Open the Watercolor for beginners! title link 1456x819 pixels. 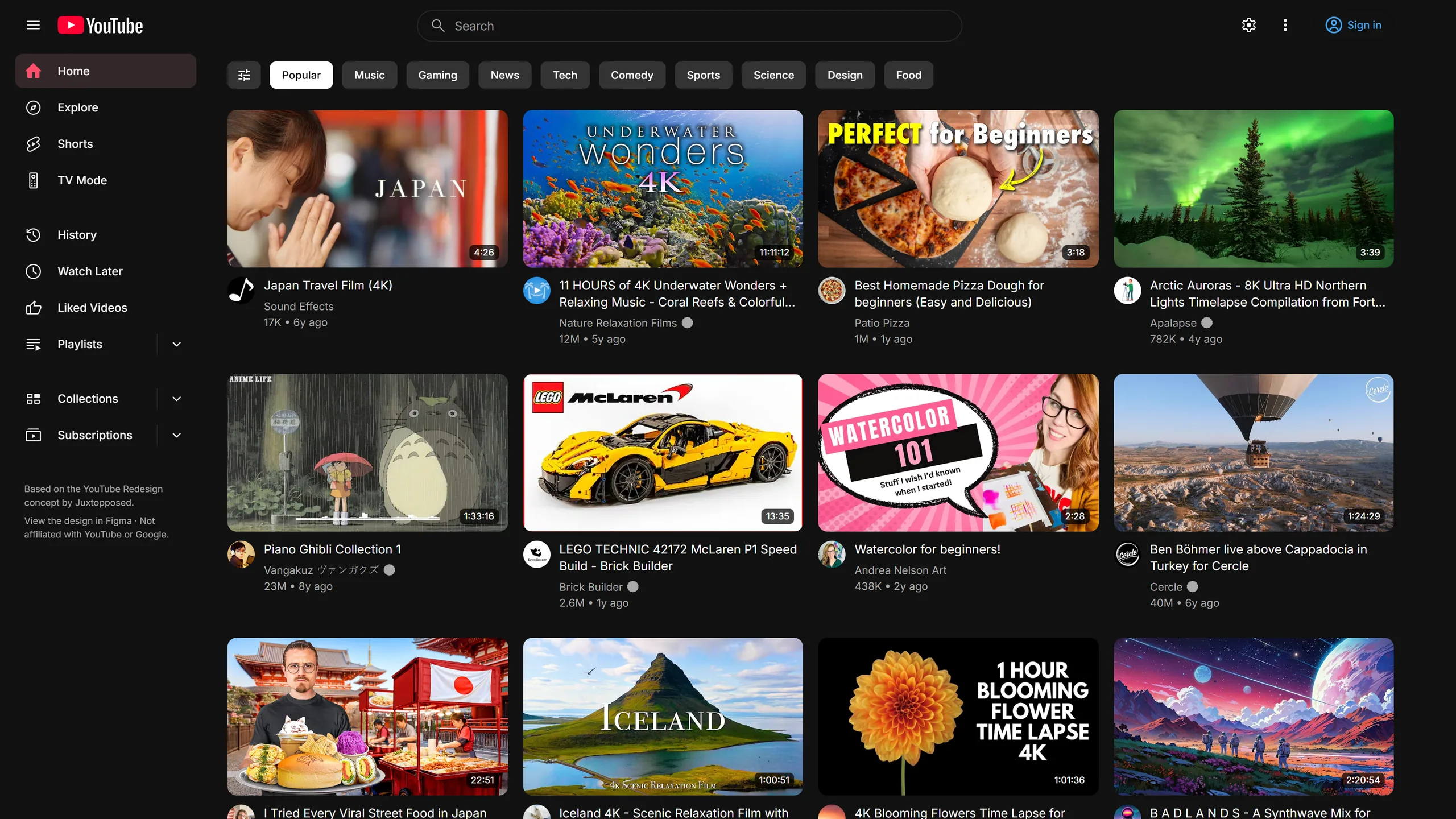click(927, 549)
